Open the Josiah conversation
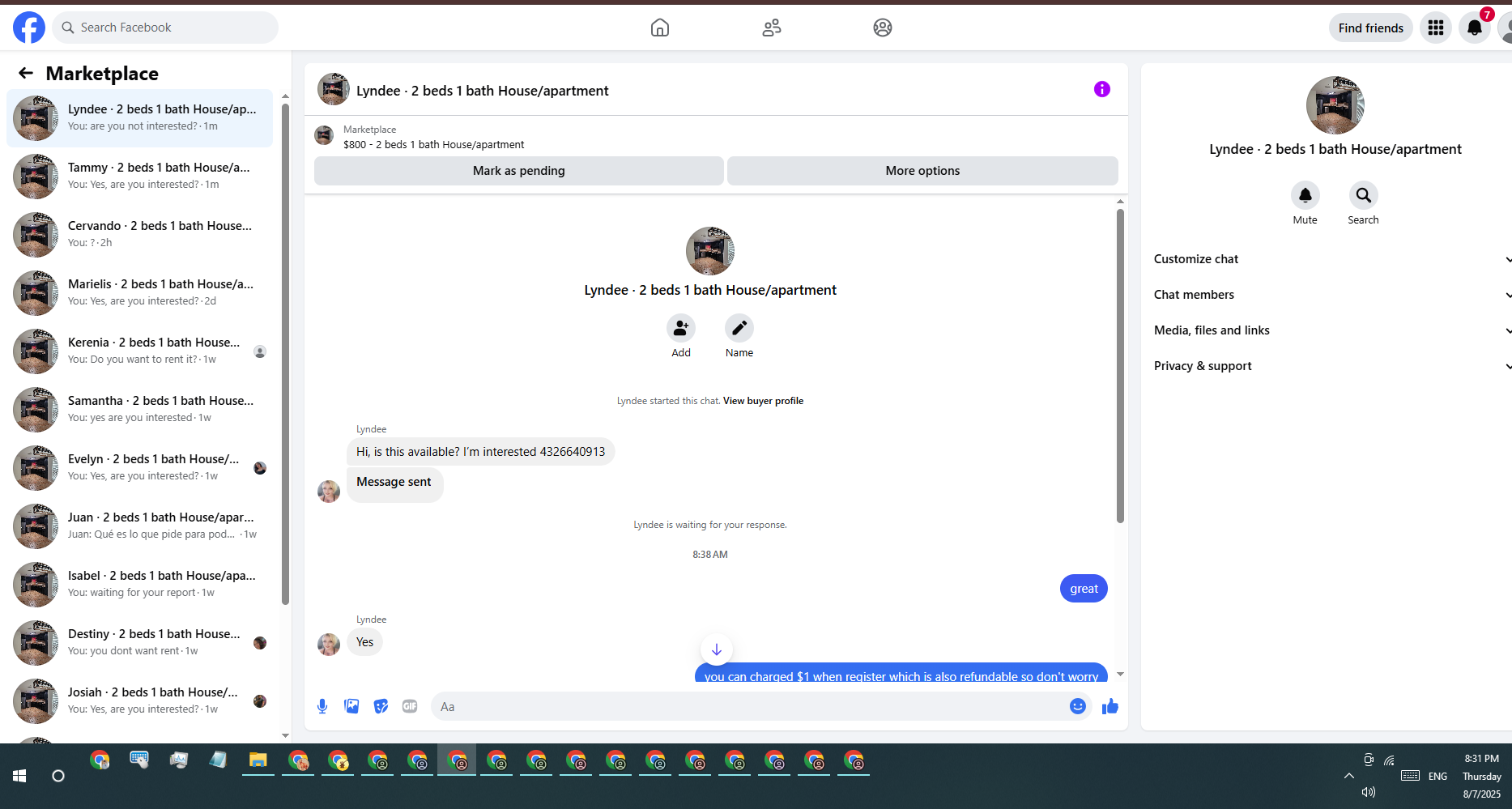This screenshot has width=1512, height=809. pyautogui.click(x=140, y=701)
